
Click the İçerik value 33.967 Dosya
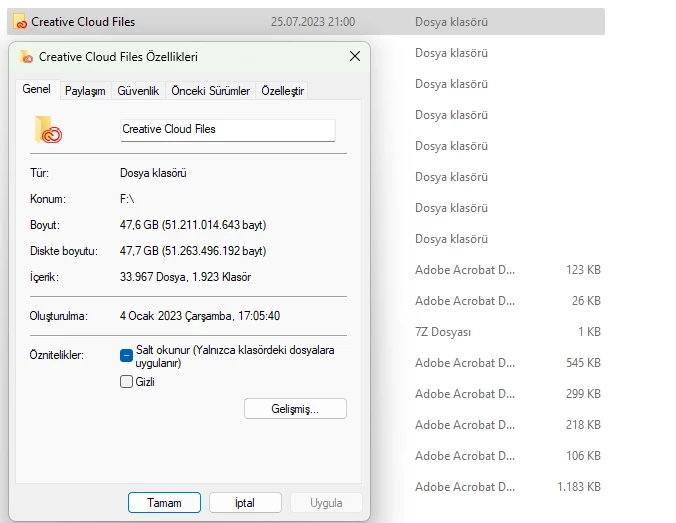pyautogui.click(x=185, y=277)
